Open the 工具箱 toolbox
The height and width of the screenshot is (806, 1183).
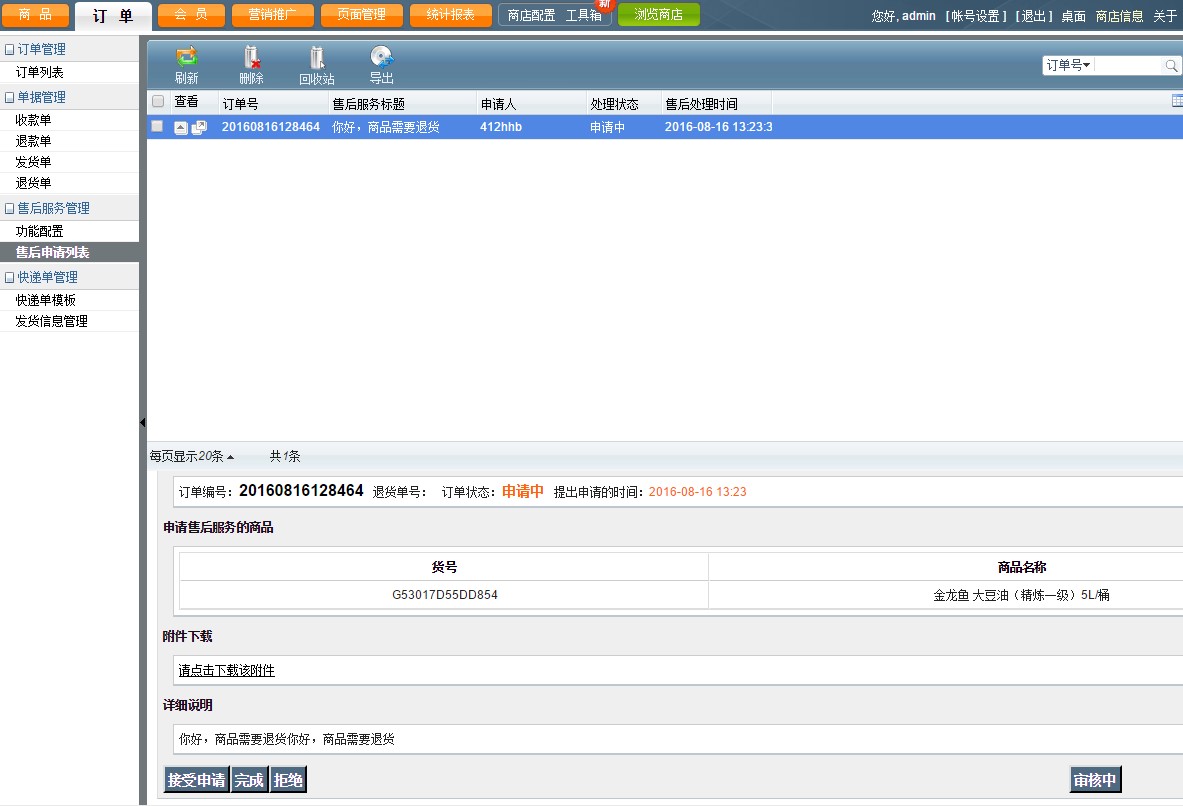pyautogui.click(x=584, y=15)
